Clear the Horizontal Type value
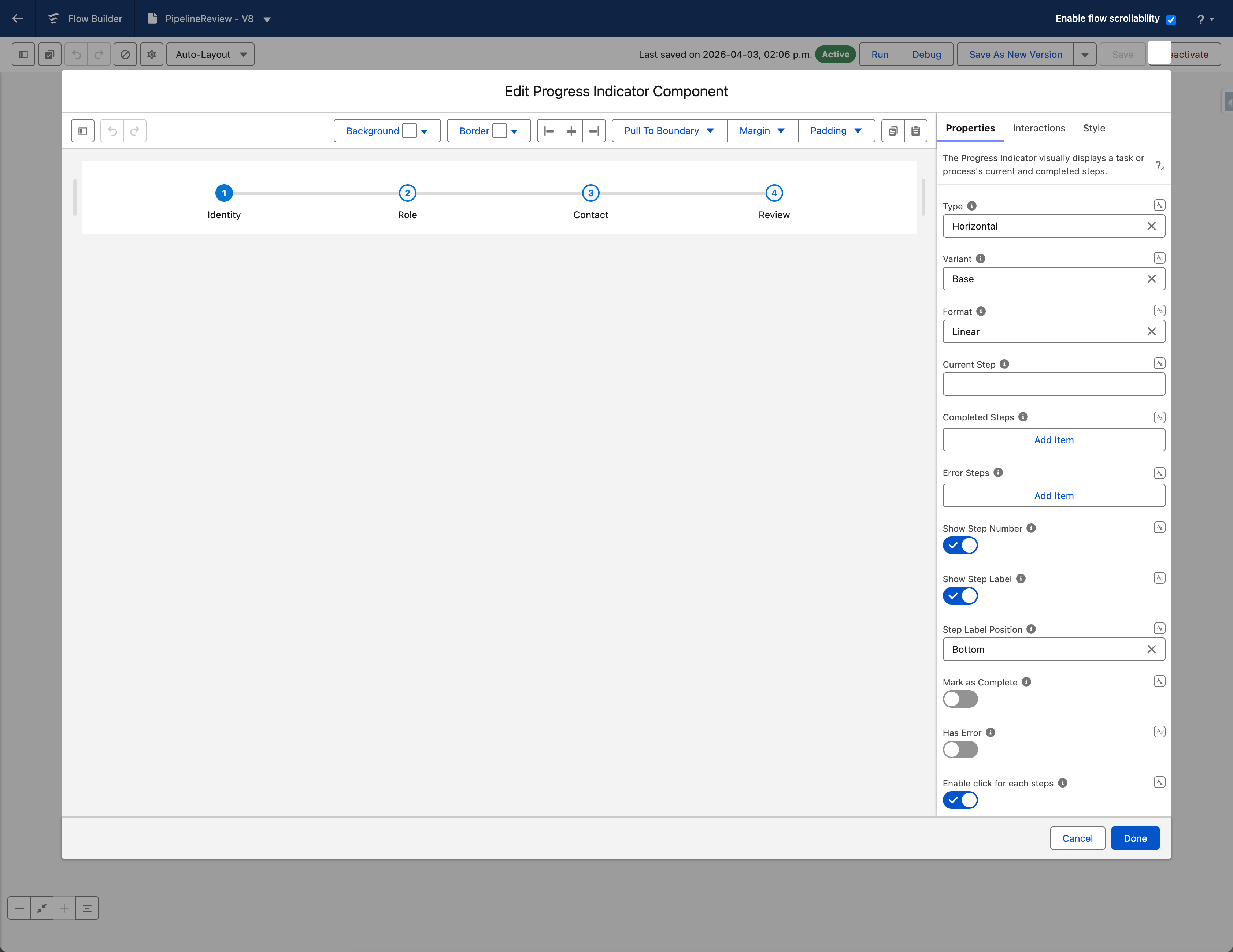1233x952 pixels. pos(1151,226)
